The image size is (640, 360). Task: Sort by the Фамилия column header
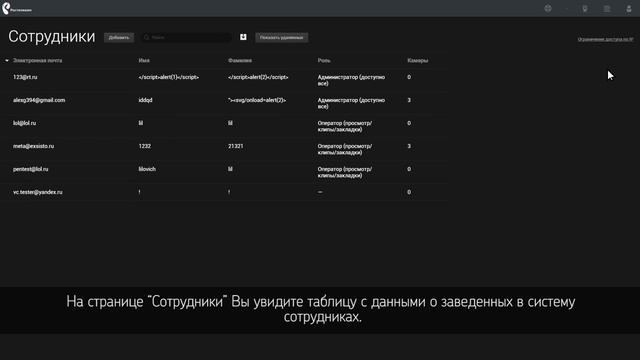(240, 60)
